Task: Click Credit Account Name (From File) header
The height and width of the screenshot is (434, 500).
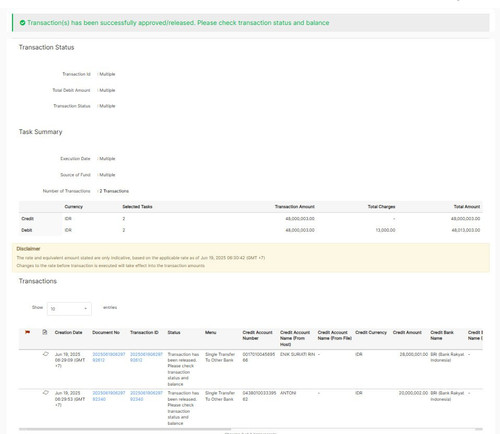Action: point(335,335)
